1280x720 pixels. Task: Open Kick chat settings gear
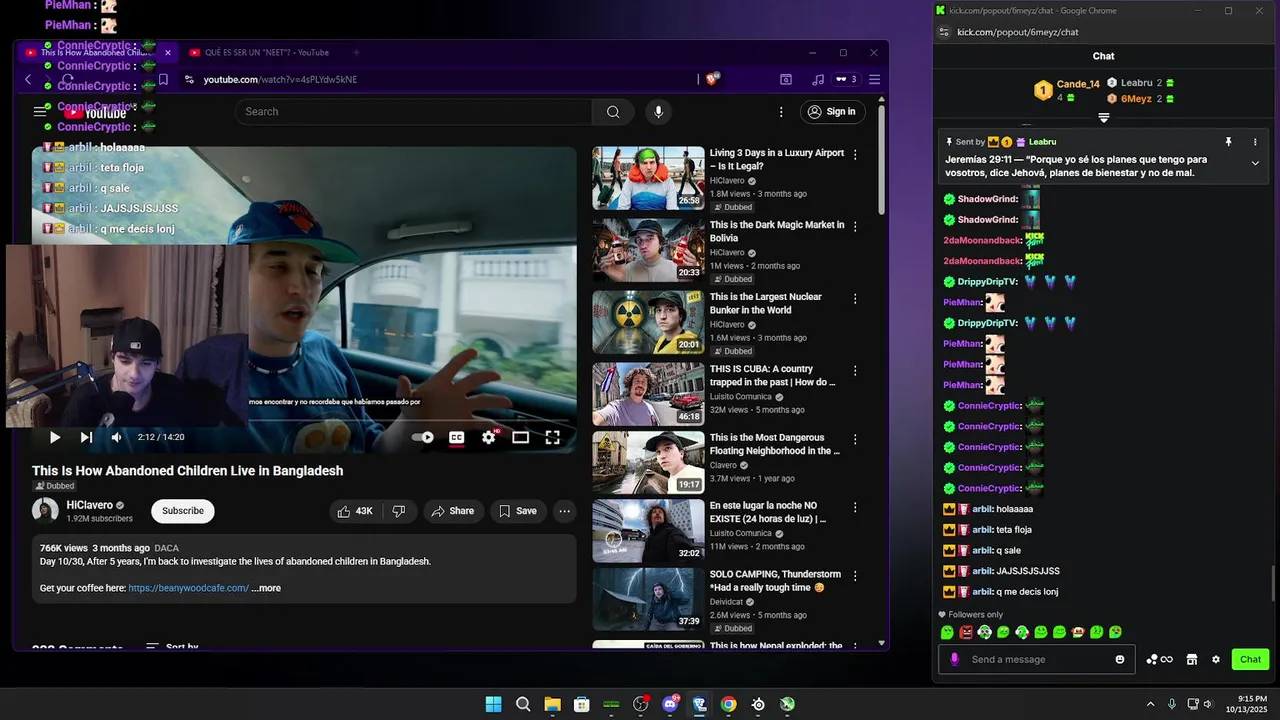click(x=1216, y=659)
